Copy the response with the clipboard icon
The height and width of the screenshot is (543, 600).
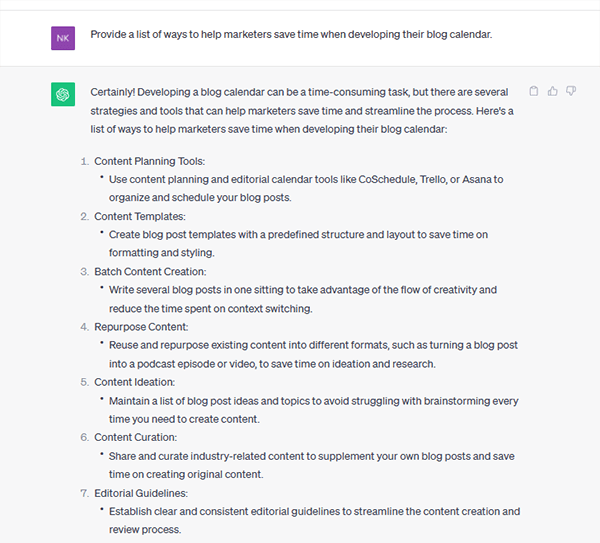click(533, 91)
